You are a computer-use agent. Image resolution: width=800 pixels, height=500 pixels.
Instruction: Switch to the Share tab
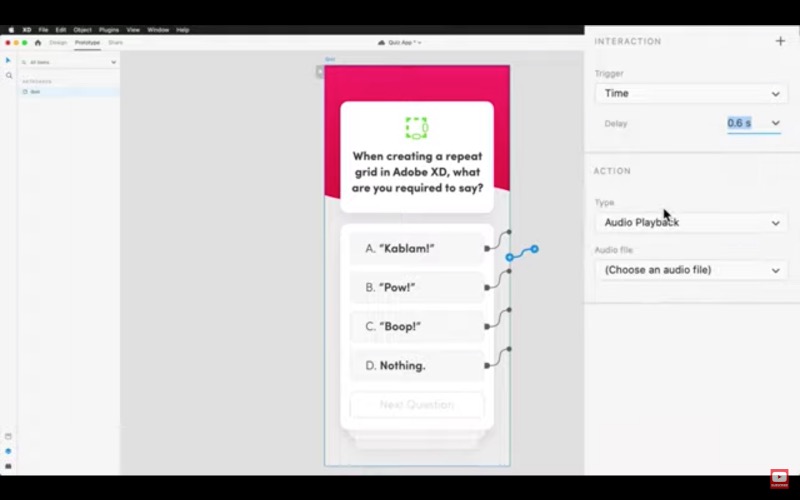click(115, 43)
